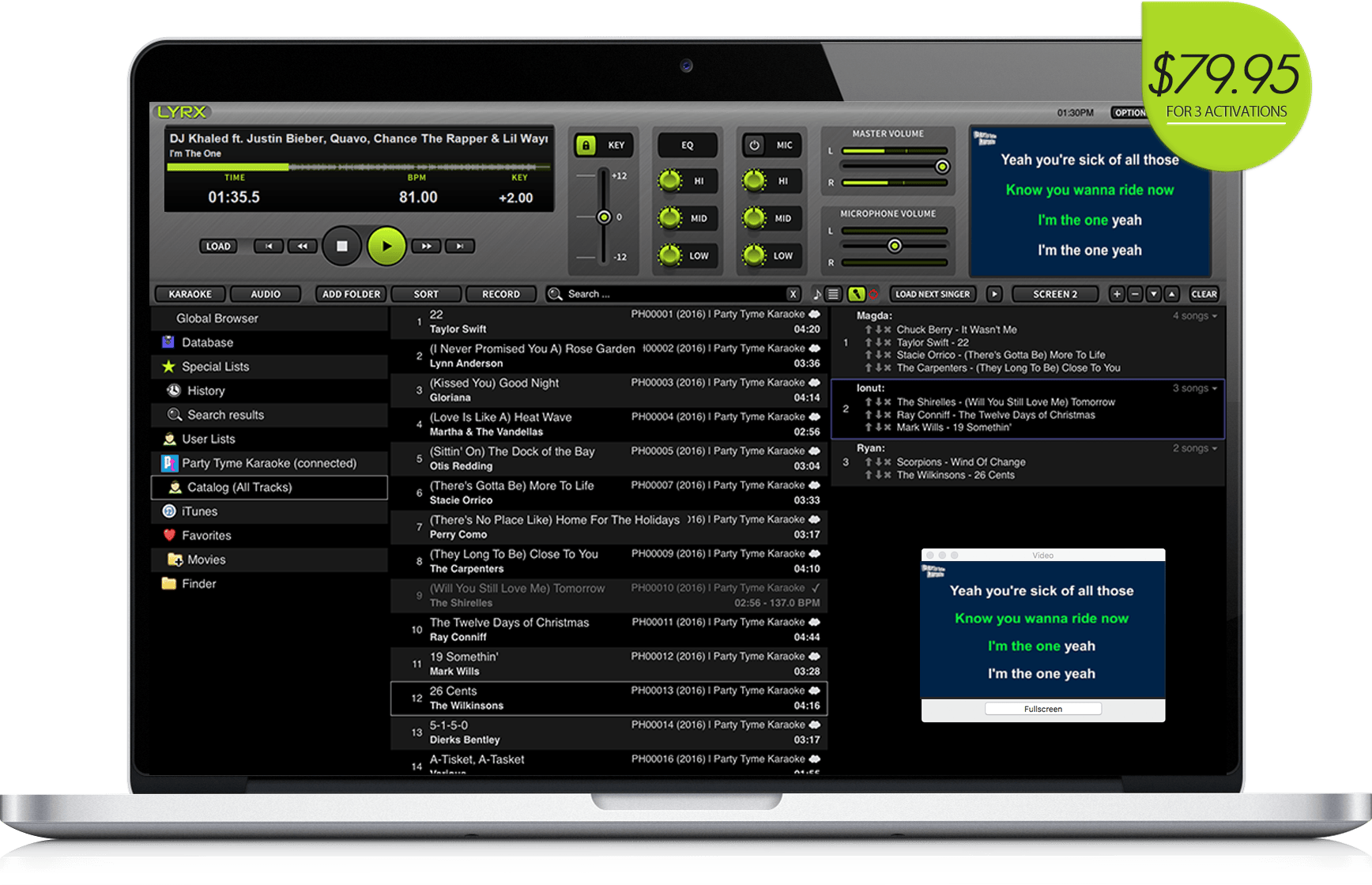Move Taylor Swift - 22 up in queue
The image size is (1372, 885).
click(x=869, y=343)
